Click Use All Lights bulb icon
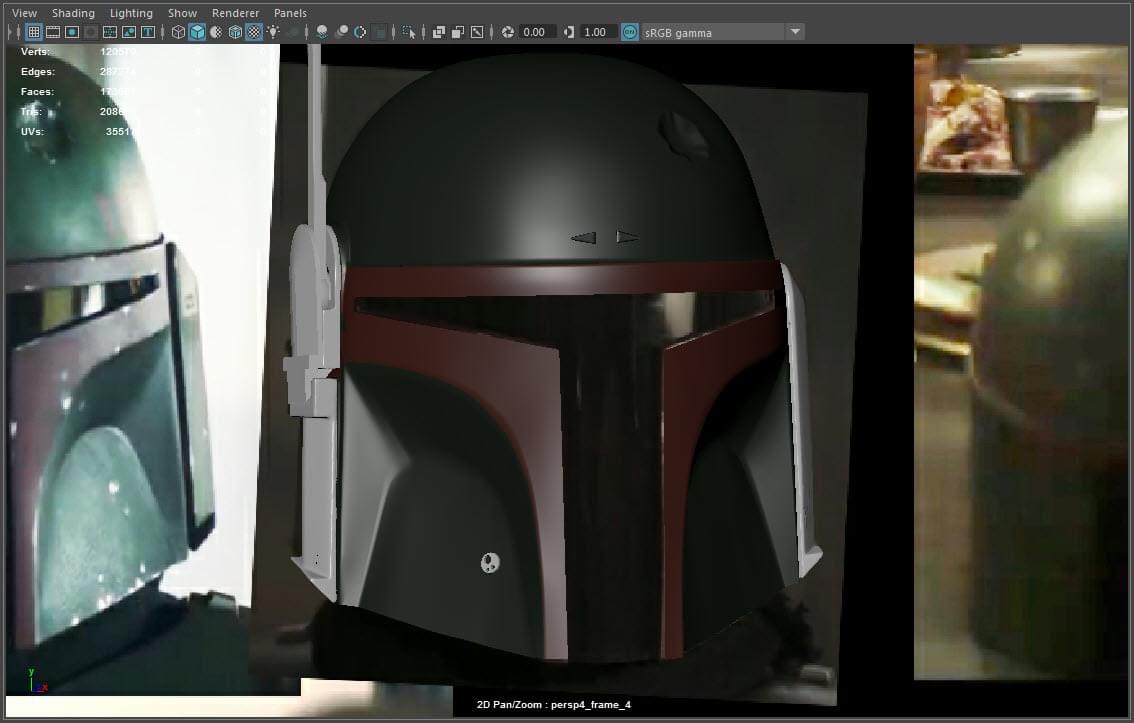This screenshot has width=1134, height=723. click(x=273, y=32)
